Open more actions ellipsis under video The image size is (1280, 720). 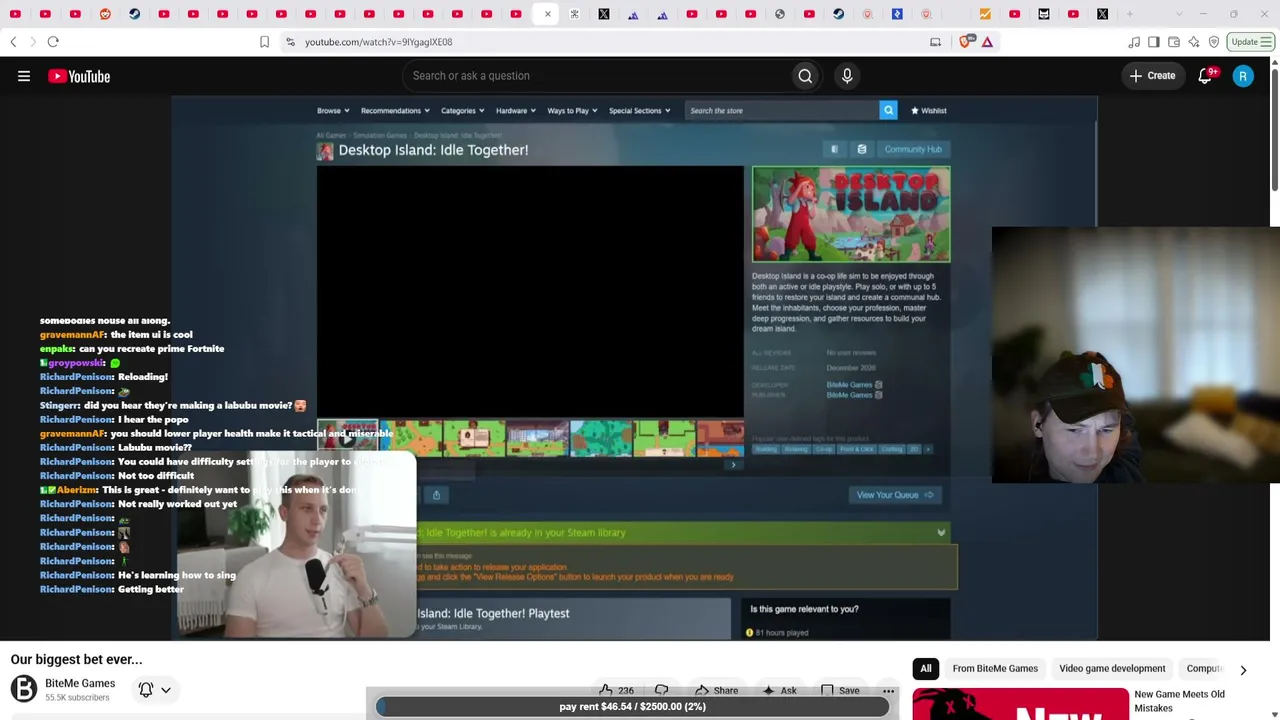[888, 690]
